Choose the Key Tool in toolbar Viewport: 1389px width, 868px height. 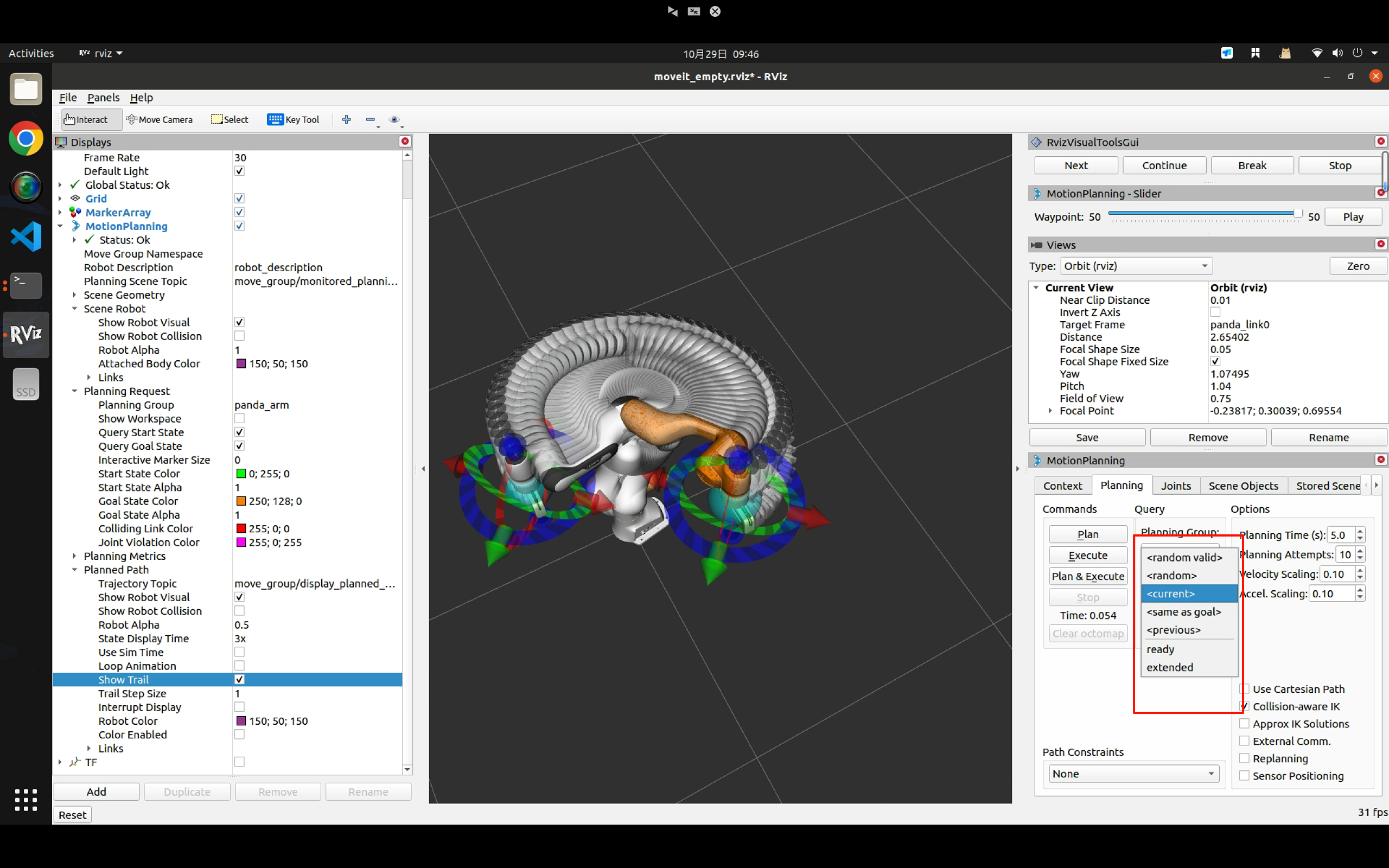pyautogui.click(x=294, y=119)
